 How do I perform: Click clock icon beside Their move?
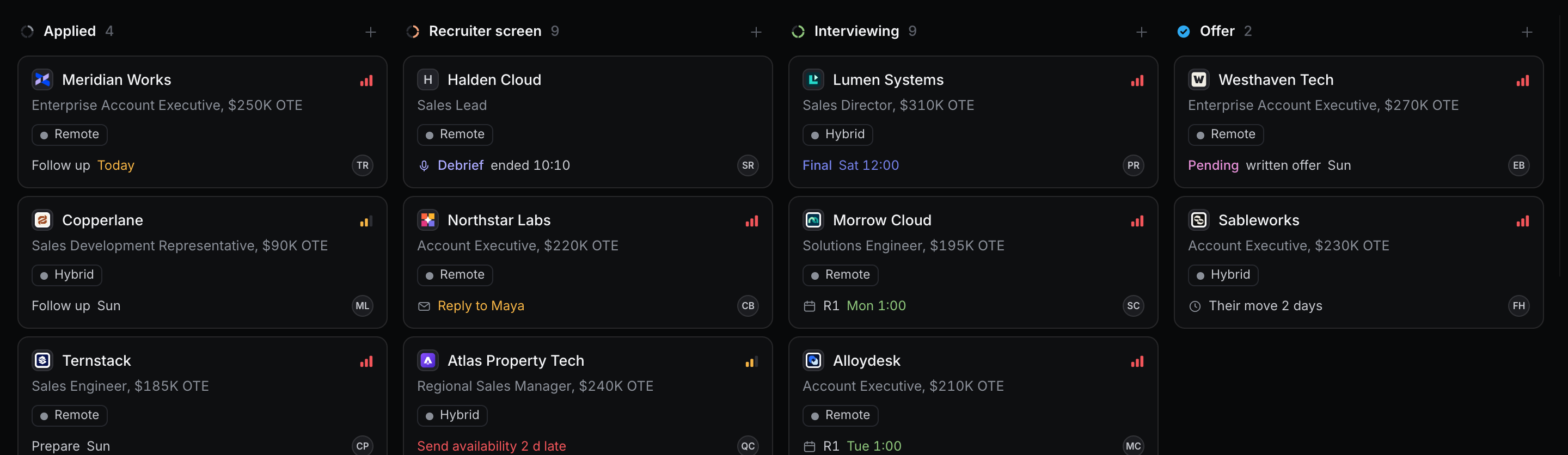[x=1195, y=306]
